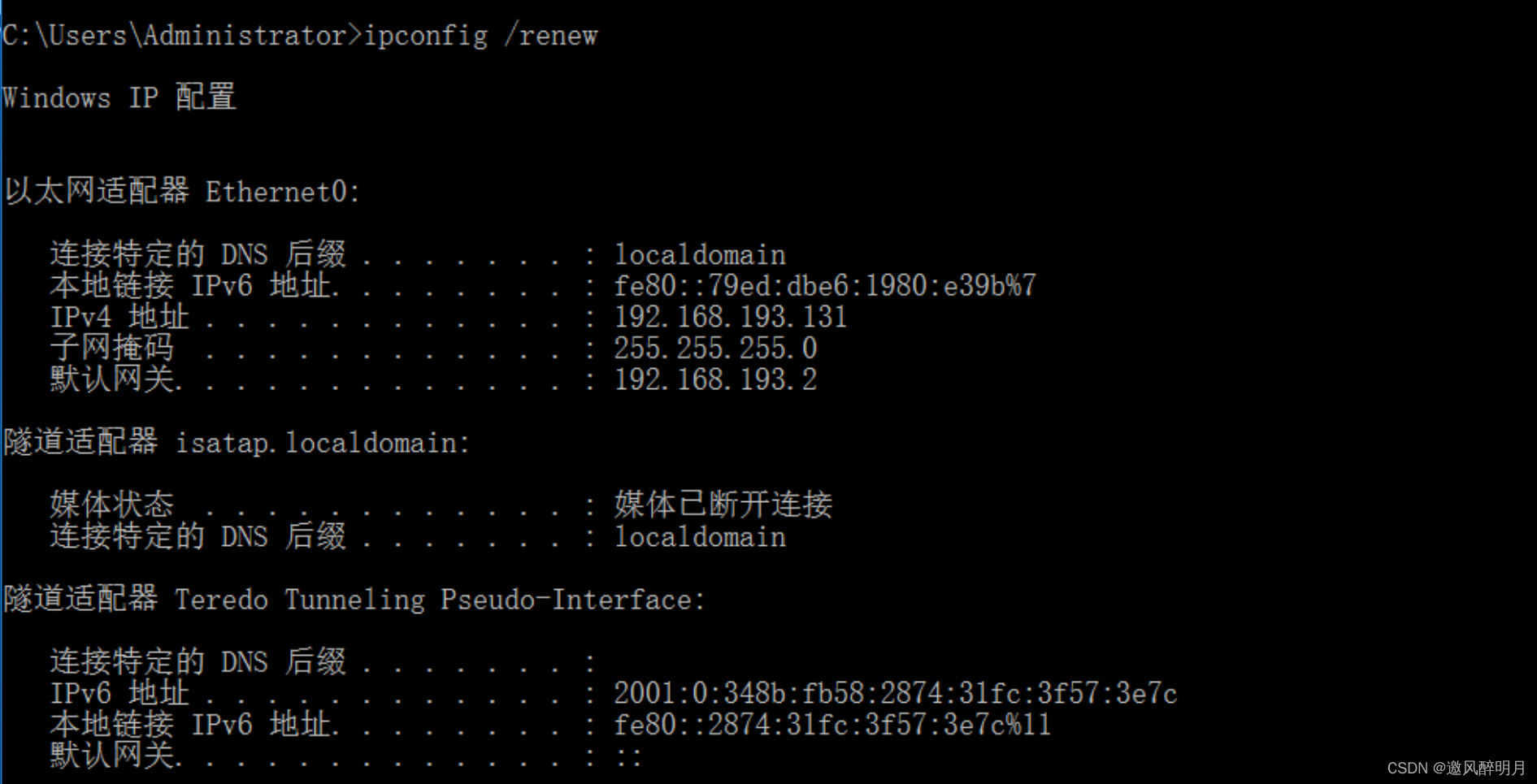Click the isatap adapter's localdomain suffix value
The image size is (1537, 784).
(700, 537)
